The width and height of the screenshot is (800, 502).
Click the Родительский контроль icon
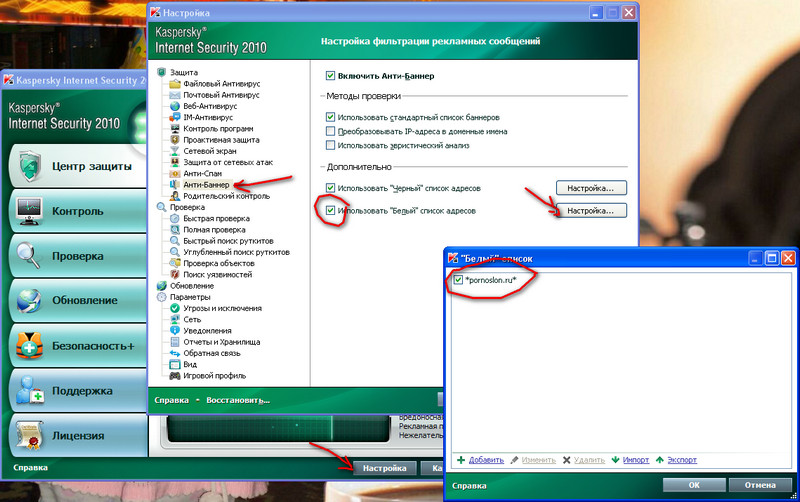175,196
